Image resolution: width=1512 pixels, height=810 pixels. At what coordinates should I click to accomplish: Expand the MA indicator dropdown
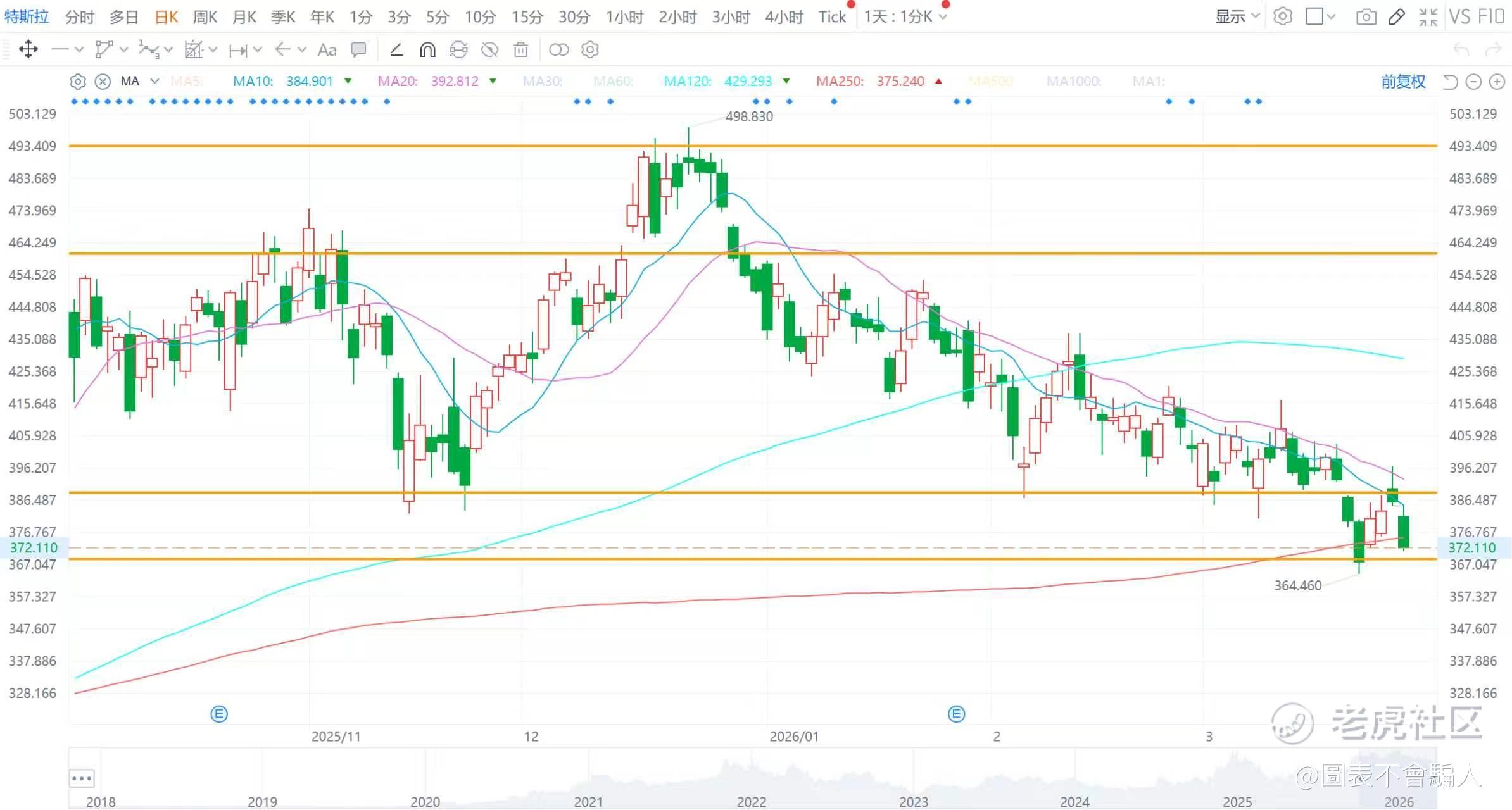154,81
